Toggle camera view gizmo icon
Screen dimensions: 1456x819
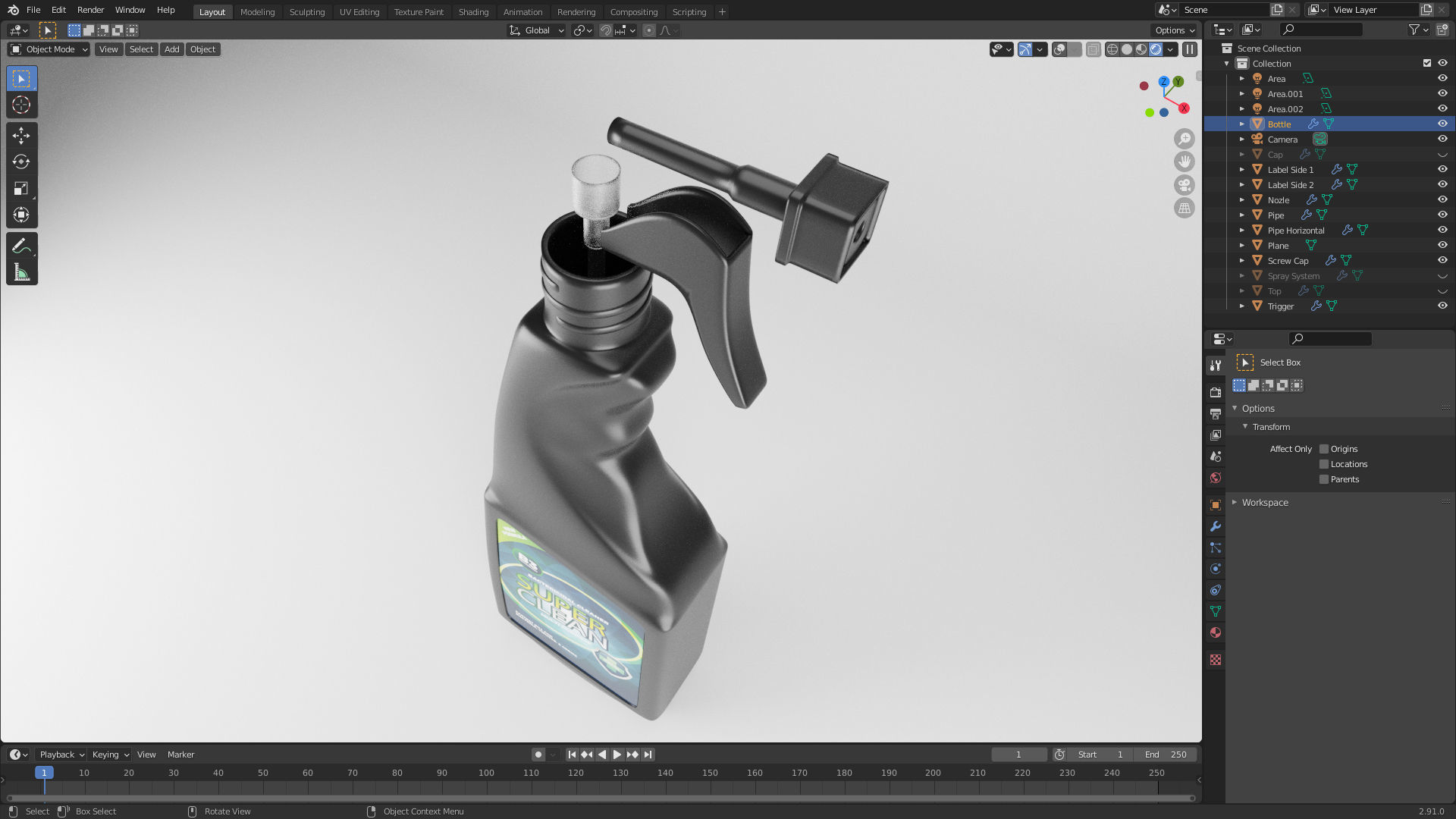tap(1184, 185)
